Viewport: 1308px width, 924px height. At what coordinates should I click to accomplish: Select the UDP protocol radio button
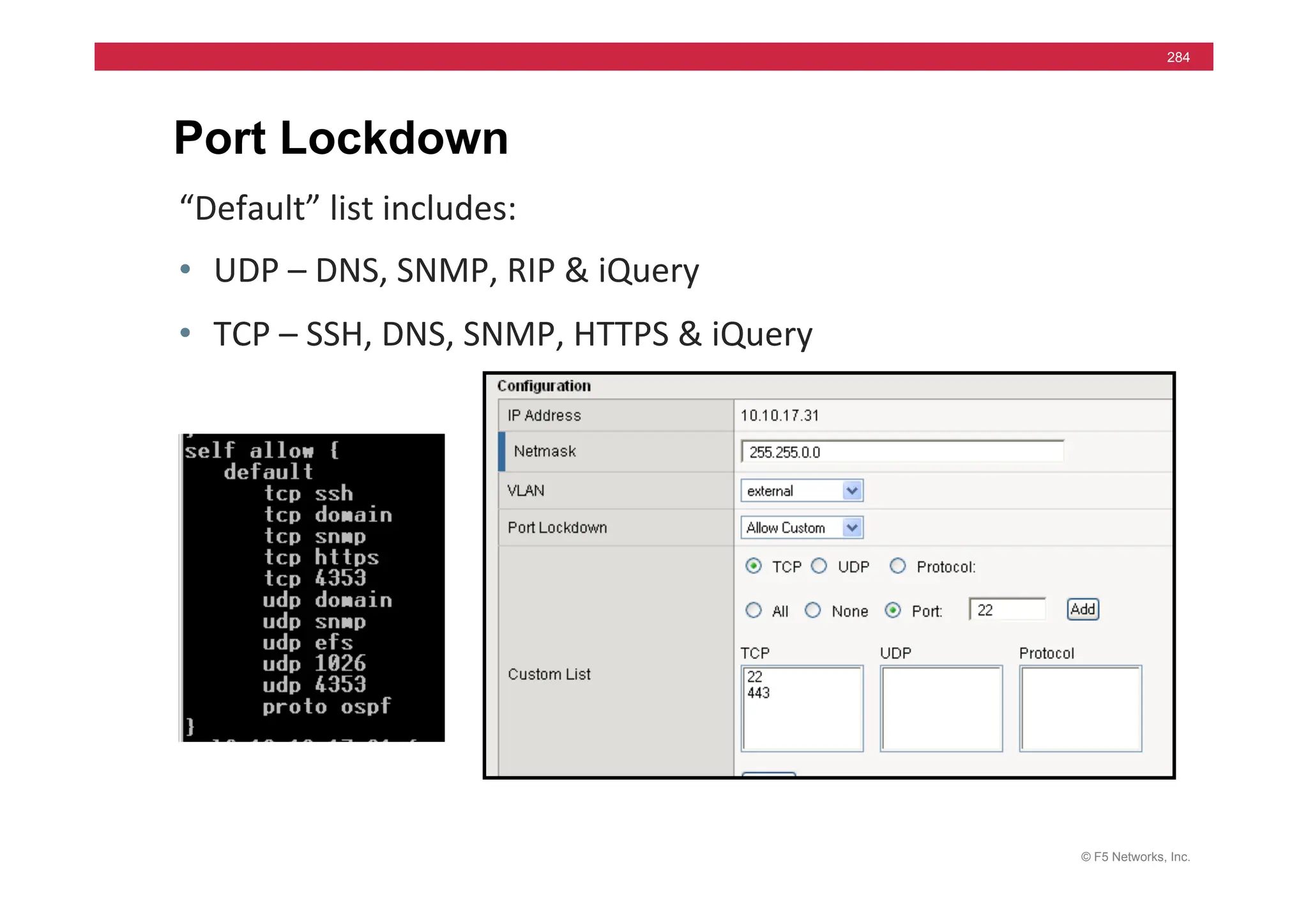point(819,566)
